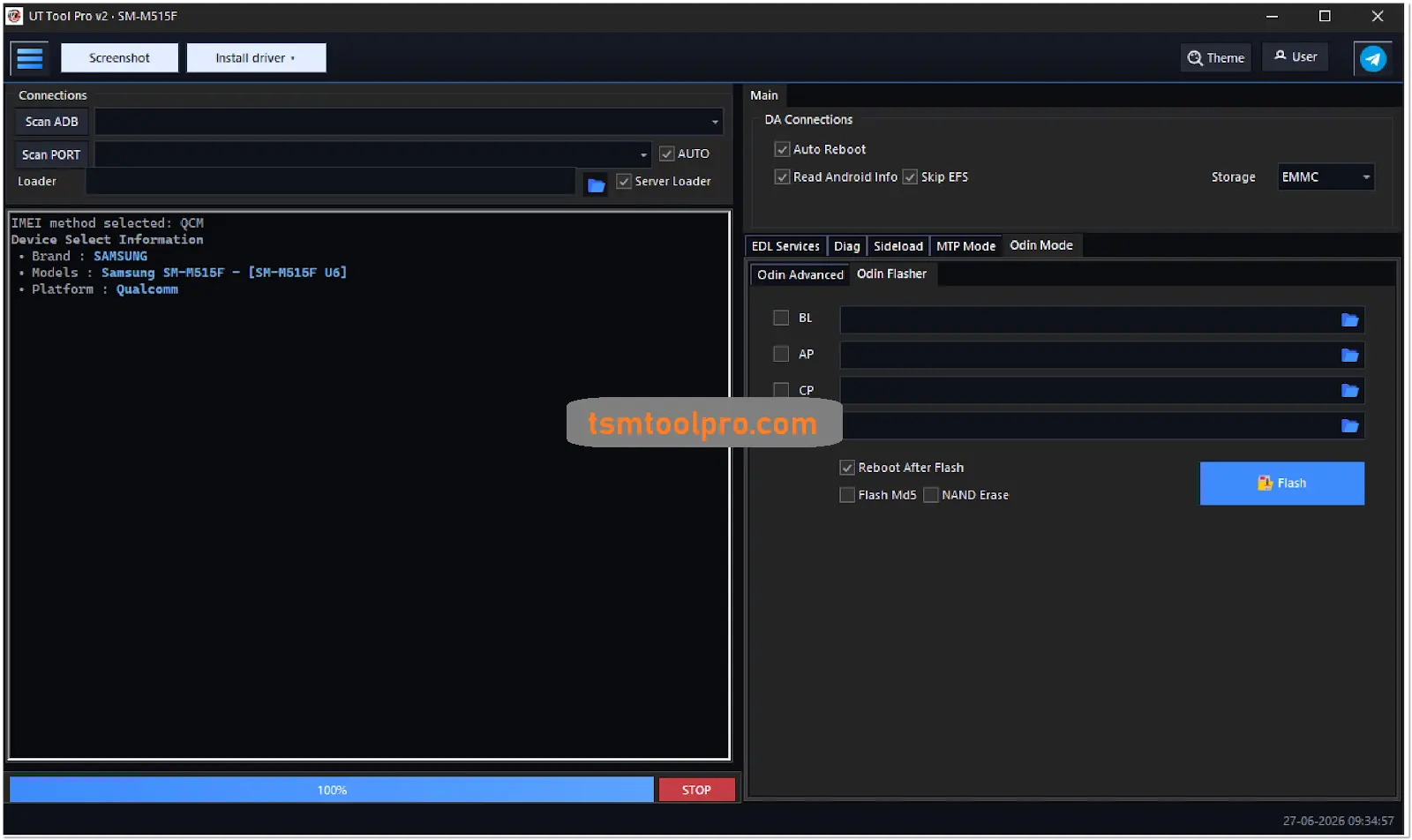Enable the CP file checkbox

tap(781, 390)
